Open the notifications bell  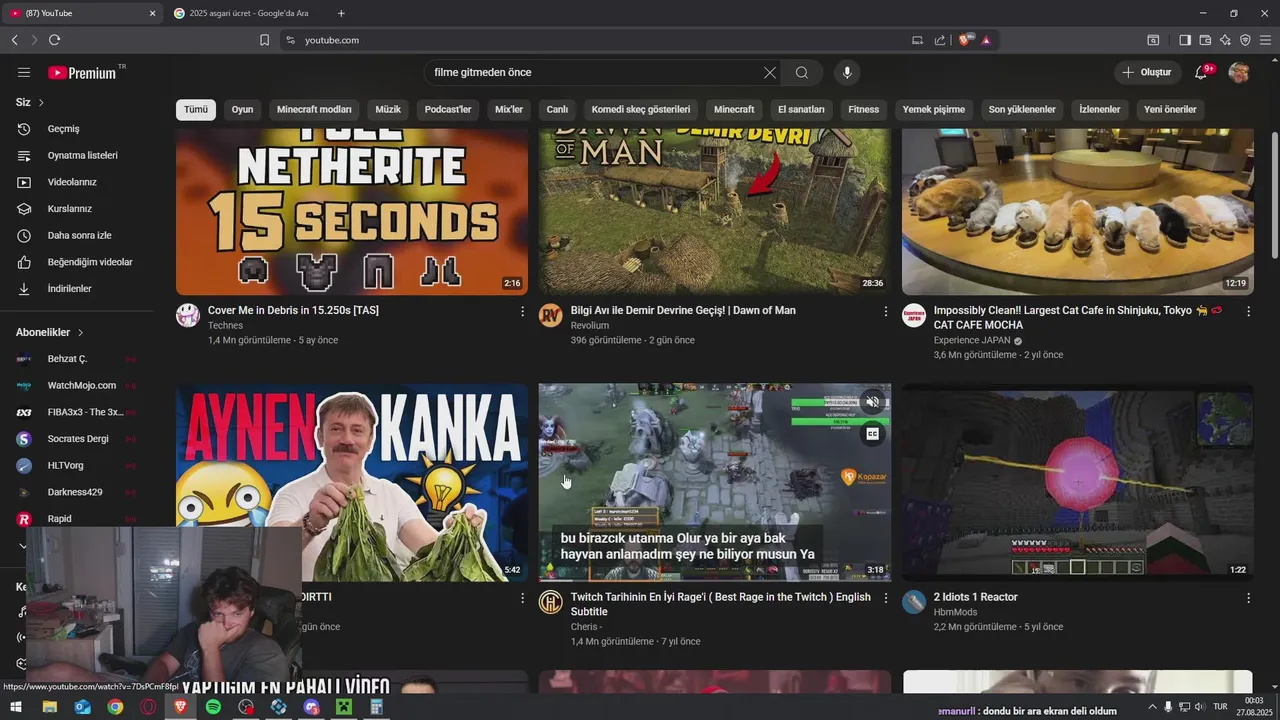click(1201, 72)
